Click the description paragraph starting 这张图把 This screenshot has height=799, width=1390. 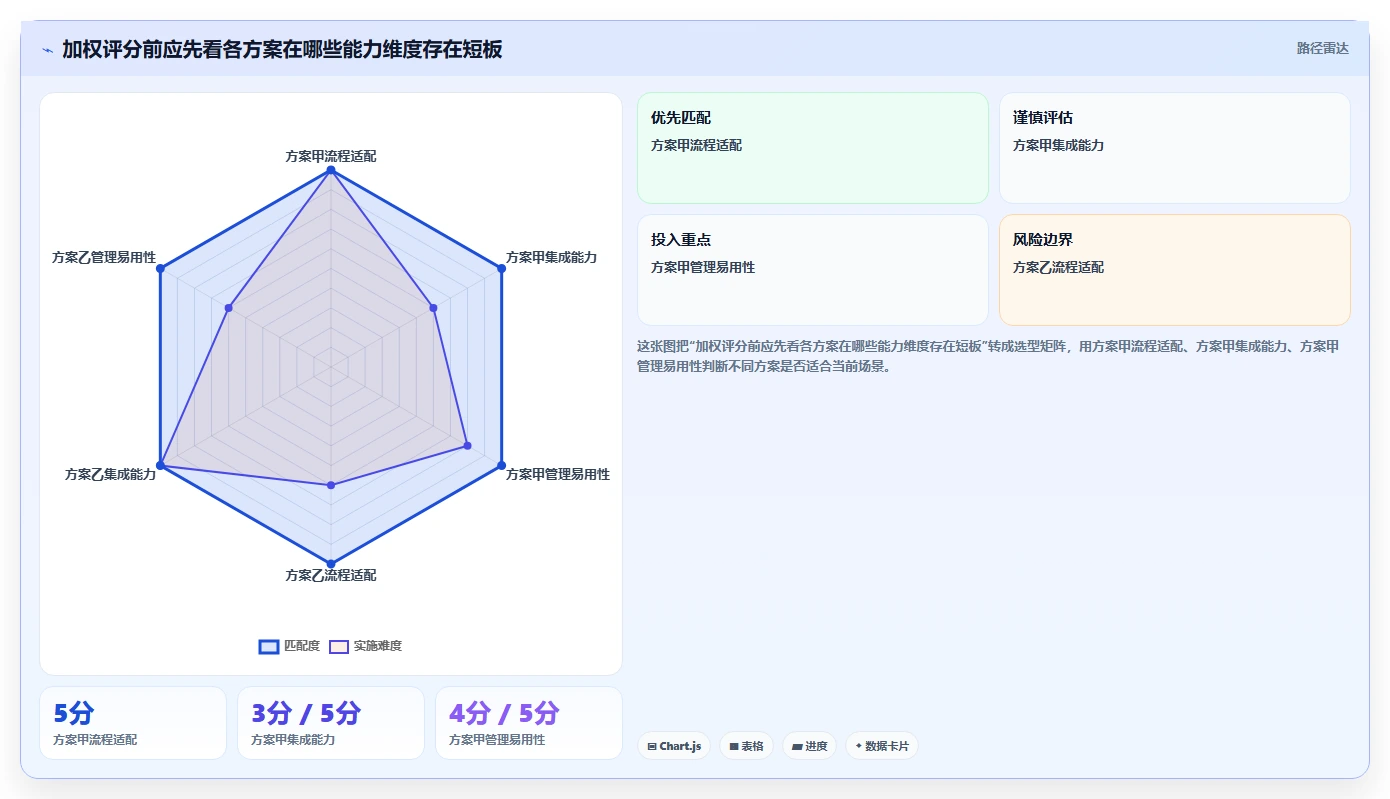(x=993, y=356)
